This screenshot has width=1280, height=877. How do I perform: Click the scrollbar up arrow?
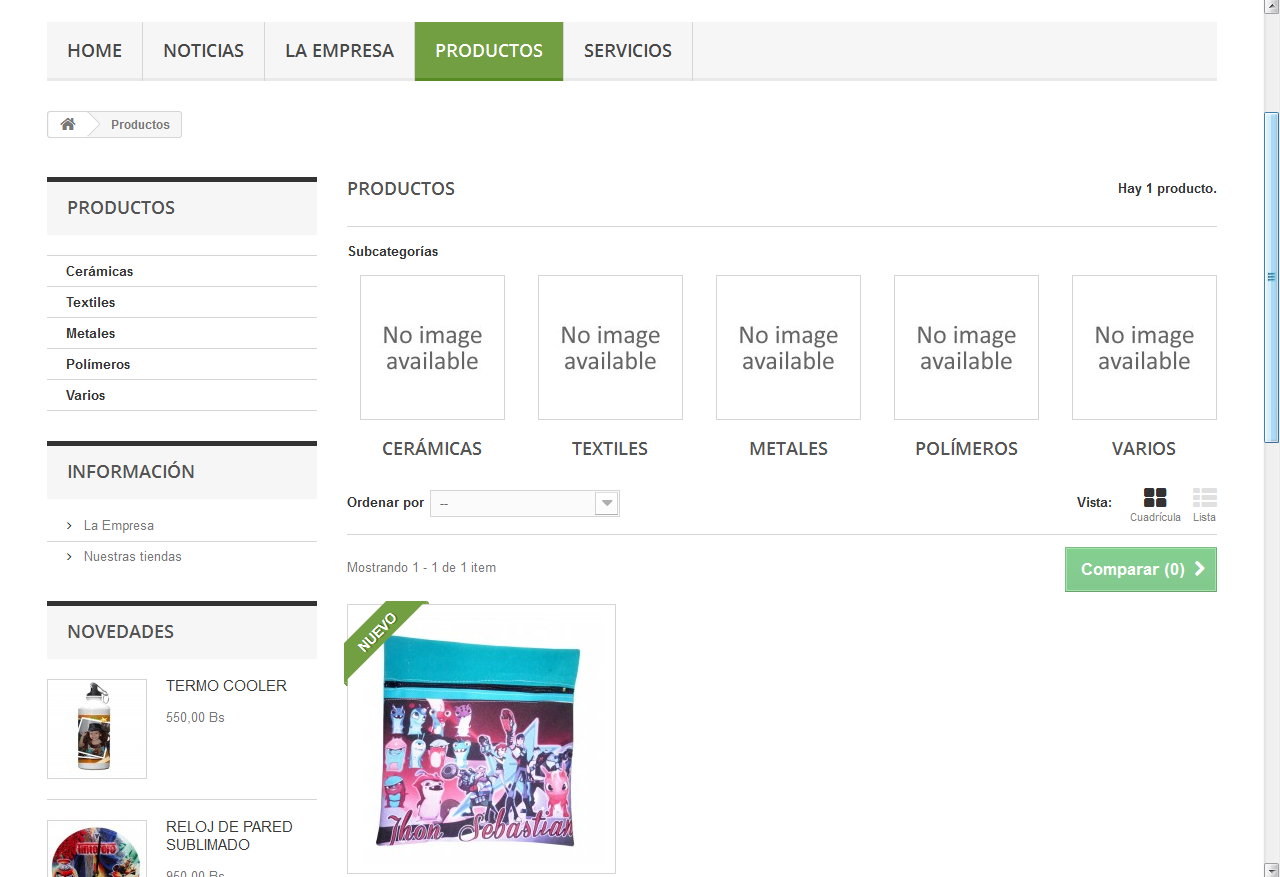[1271, 9]
